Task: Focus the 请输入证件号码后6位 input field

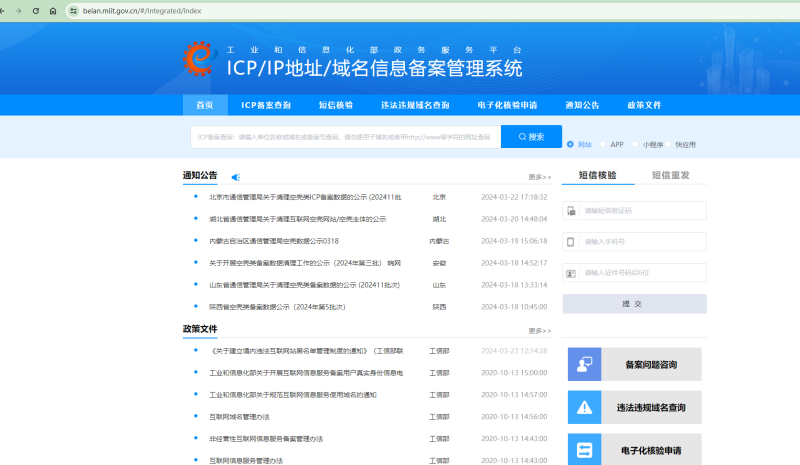Action: [x=635, y=273]
